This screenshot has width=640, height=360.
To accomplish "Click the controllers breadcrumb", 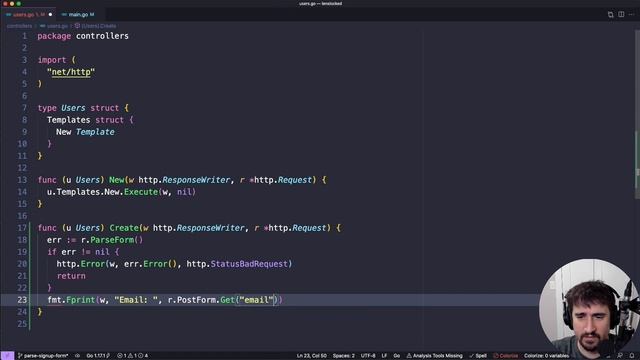I will click(x=19, y=26).
